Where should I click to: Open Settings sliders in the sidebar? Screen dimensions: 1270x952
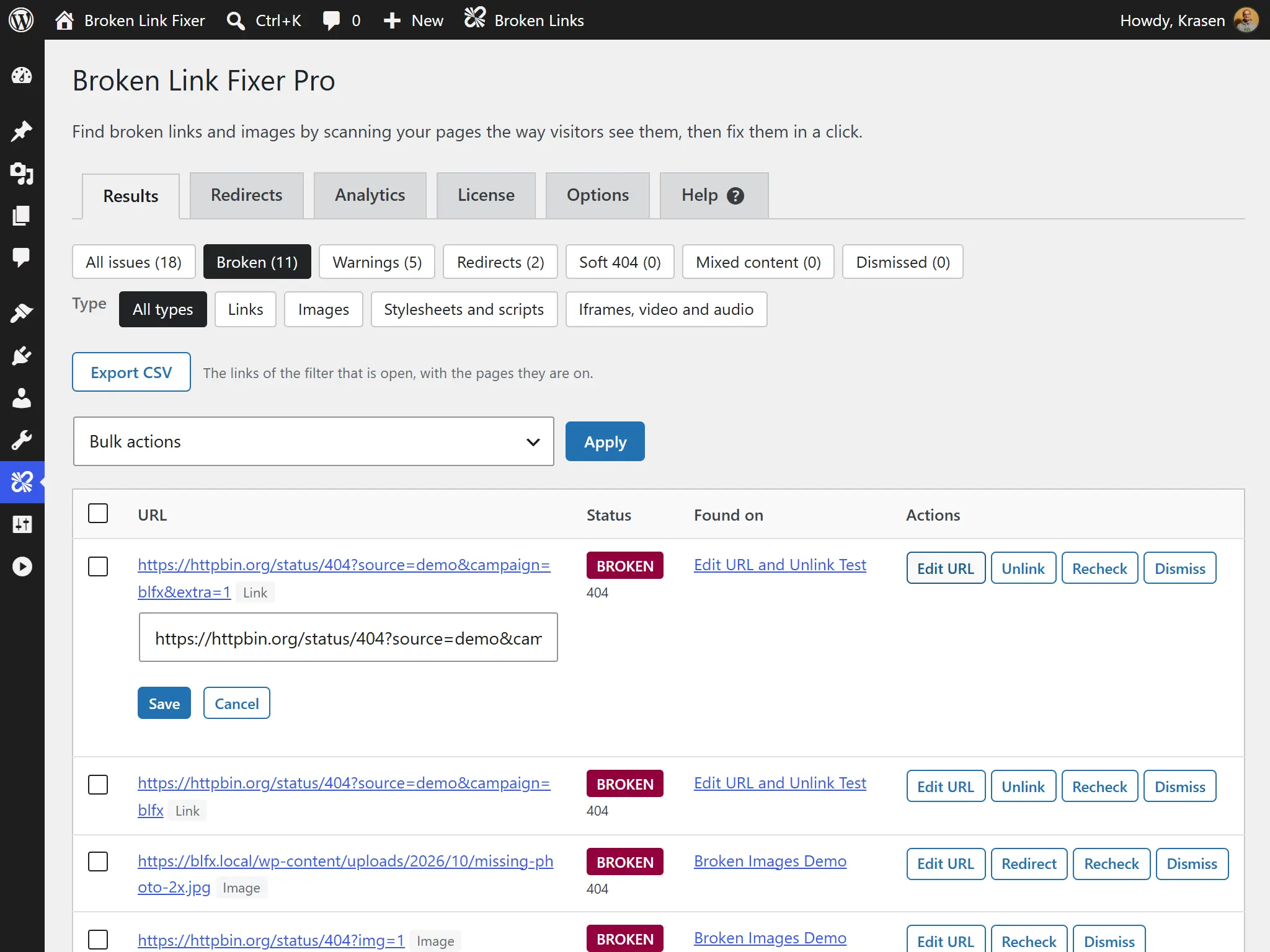tap(22, 524)
